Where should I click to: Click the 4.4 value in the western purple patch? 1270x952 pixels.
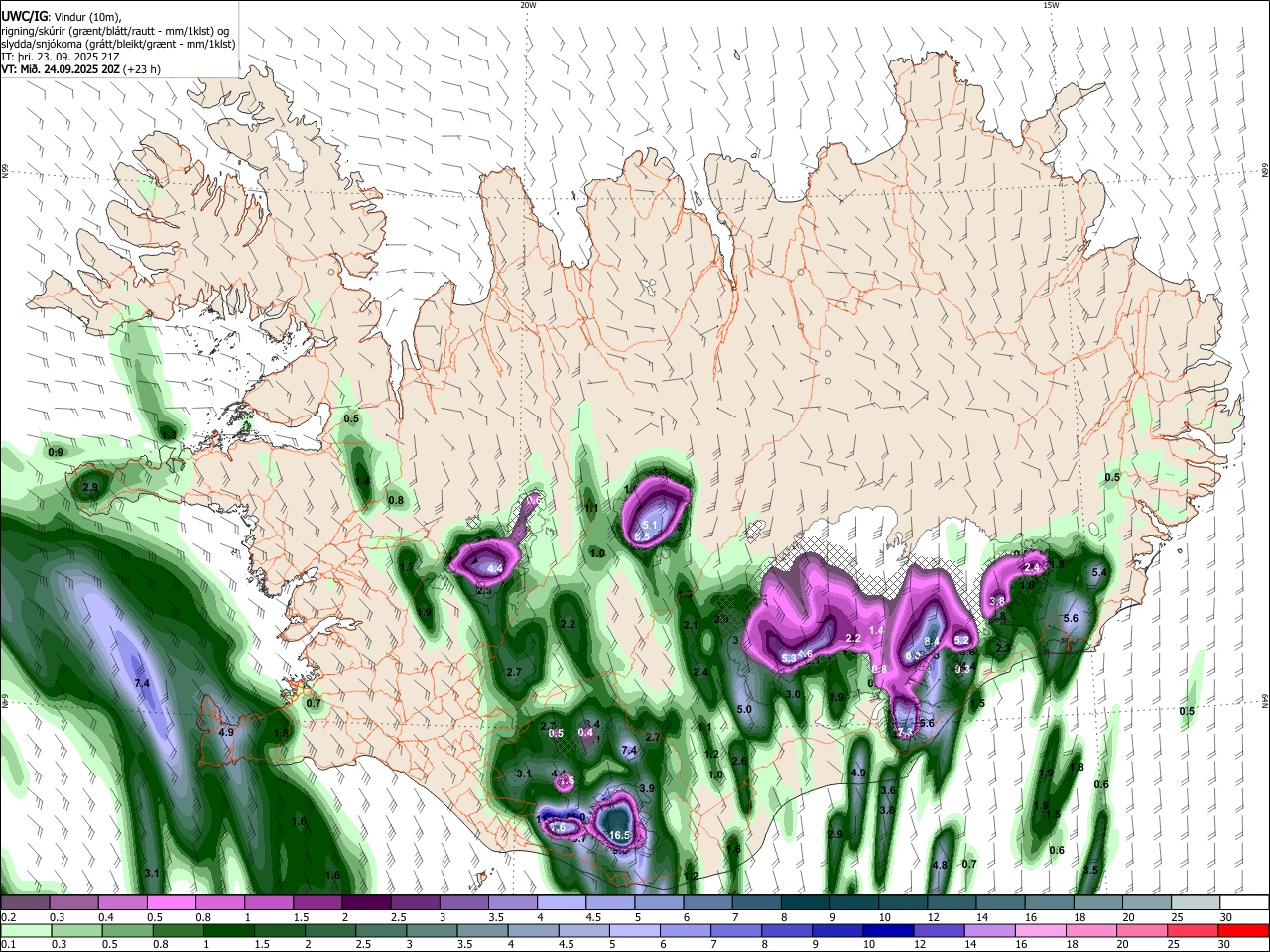(494, 568)
